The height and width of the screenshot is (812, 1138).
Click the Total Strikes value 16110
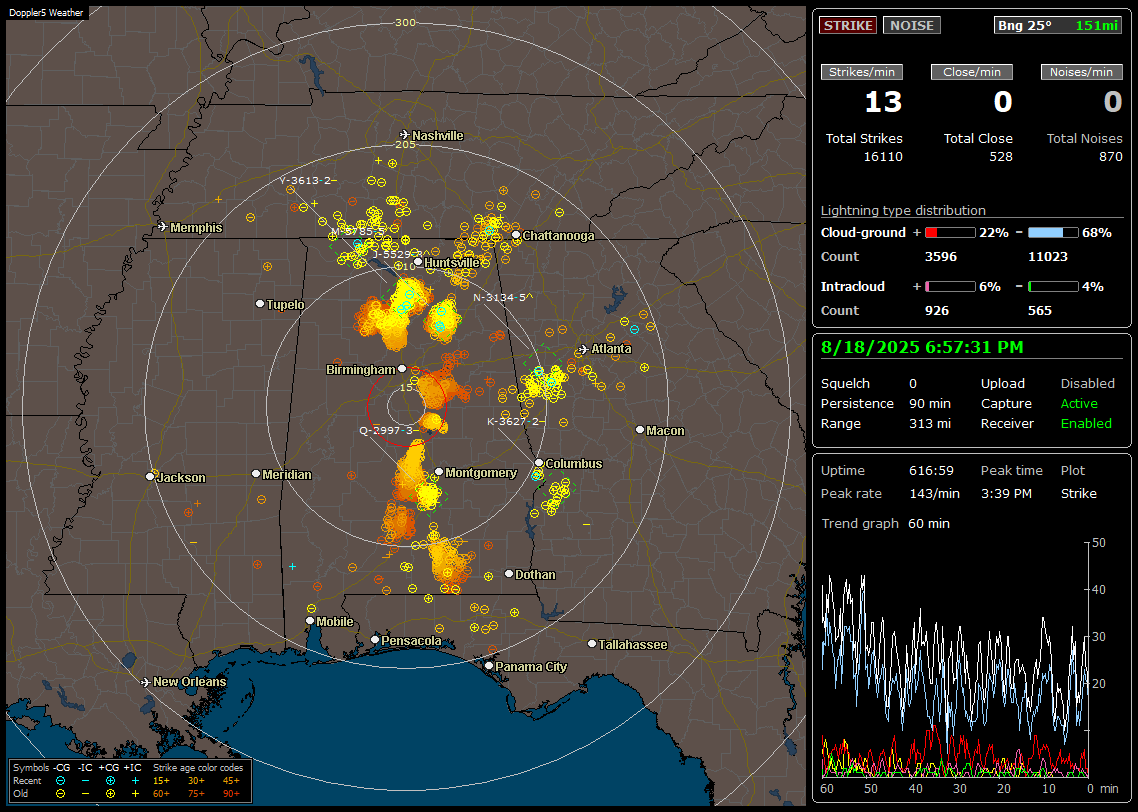pyautogui.click(x=883, y=157)
